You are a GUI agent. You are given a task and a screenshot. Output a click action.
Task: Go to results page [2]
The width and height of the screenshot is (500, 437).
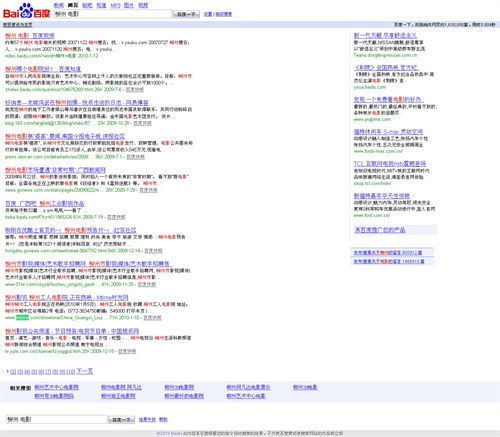click(x=13, y=372)
